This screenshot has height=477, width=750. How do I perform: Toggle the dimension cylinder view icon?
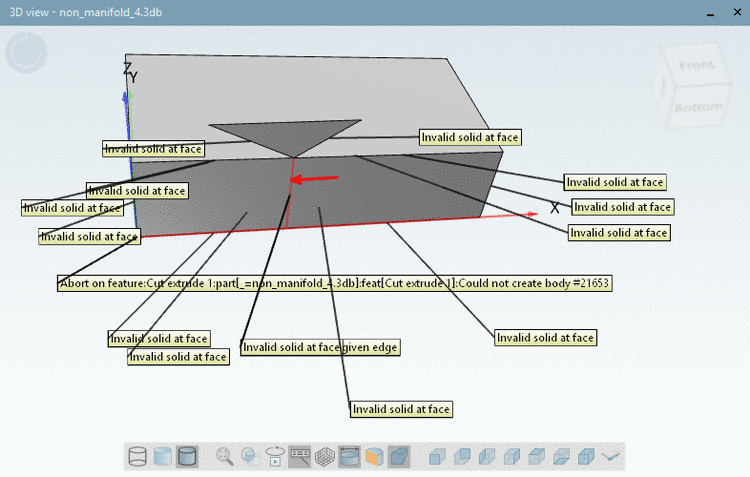pos(350,456)
